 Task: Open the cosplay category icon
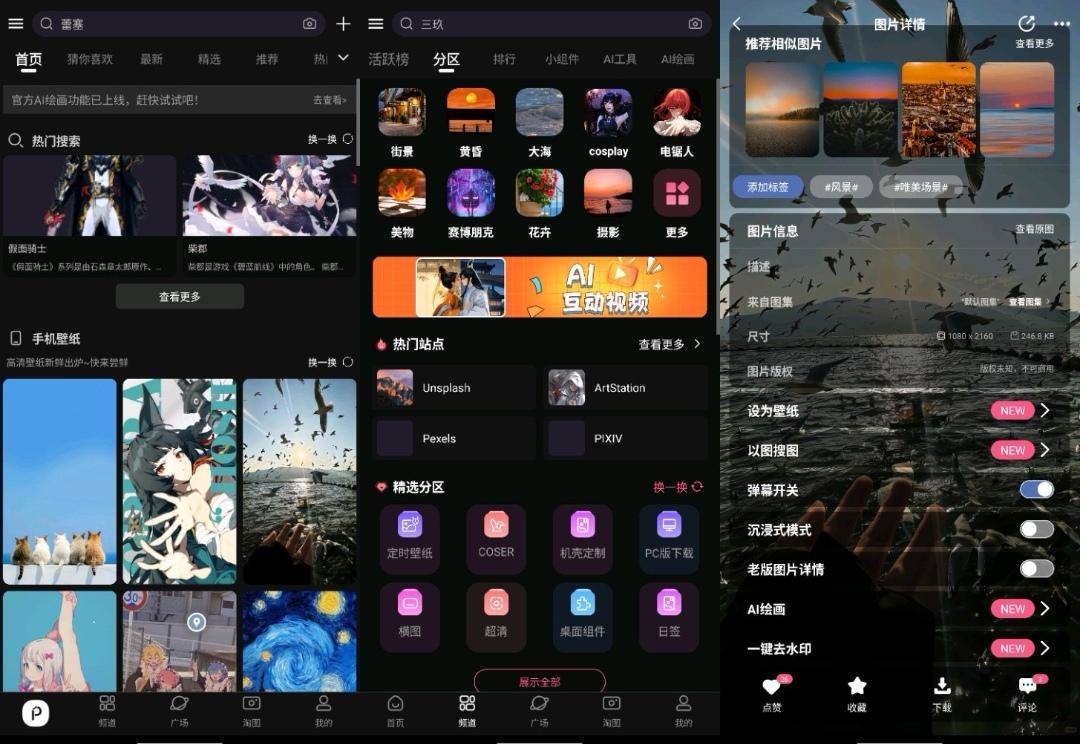[608, 112]
